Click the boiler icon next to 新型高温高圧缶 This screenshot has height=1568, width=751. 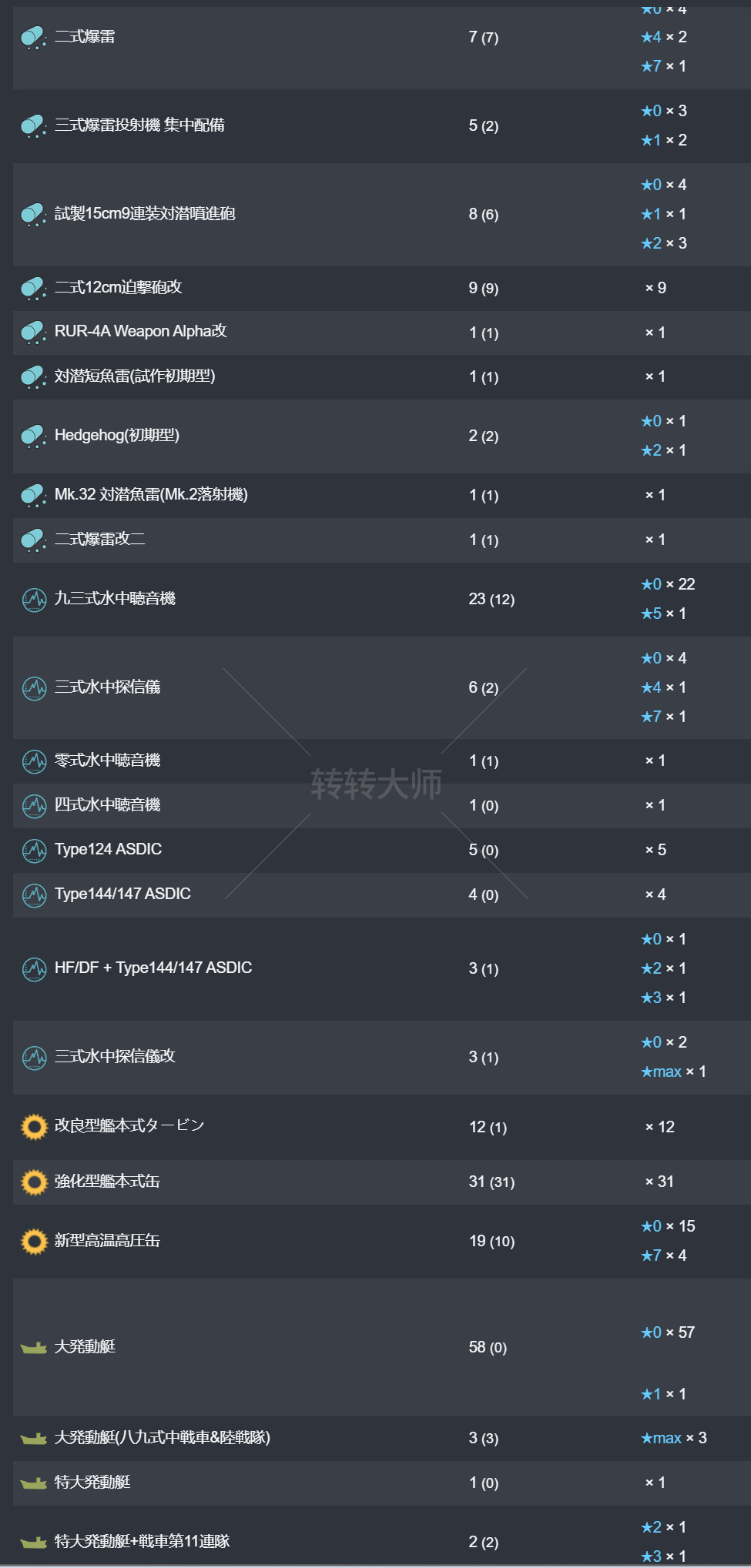point(34,1241)
